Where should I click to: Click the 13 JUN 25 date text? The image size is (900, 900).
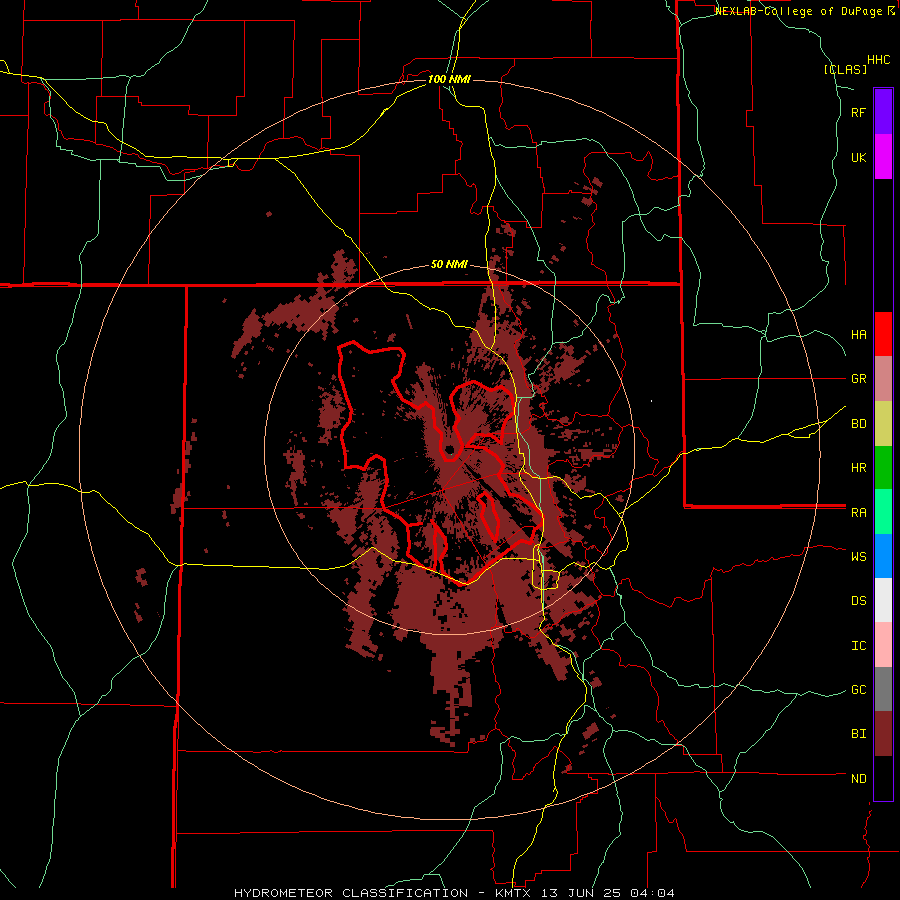click(581, 893)
